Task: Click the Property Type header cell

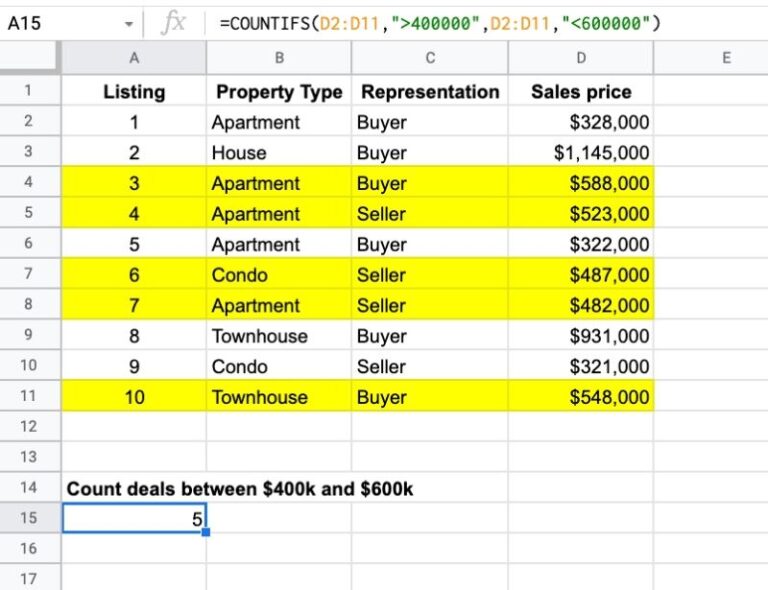Action: click(279, 92)
